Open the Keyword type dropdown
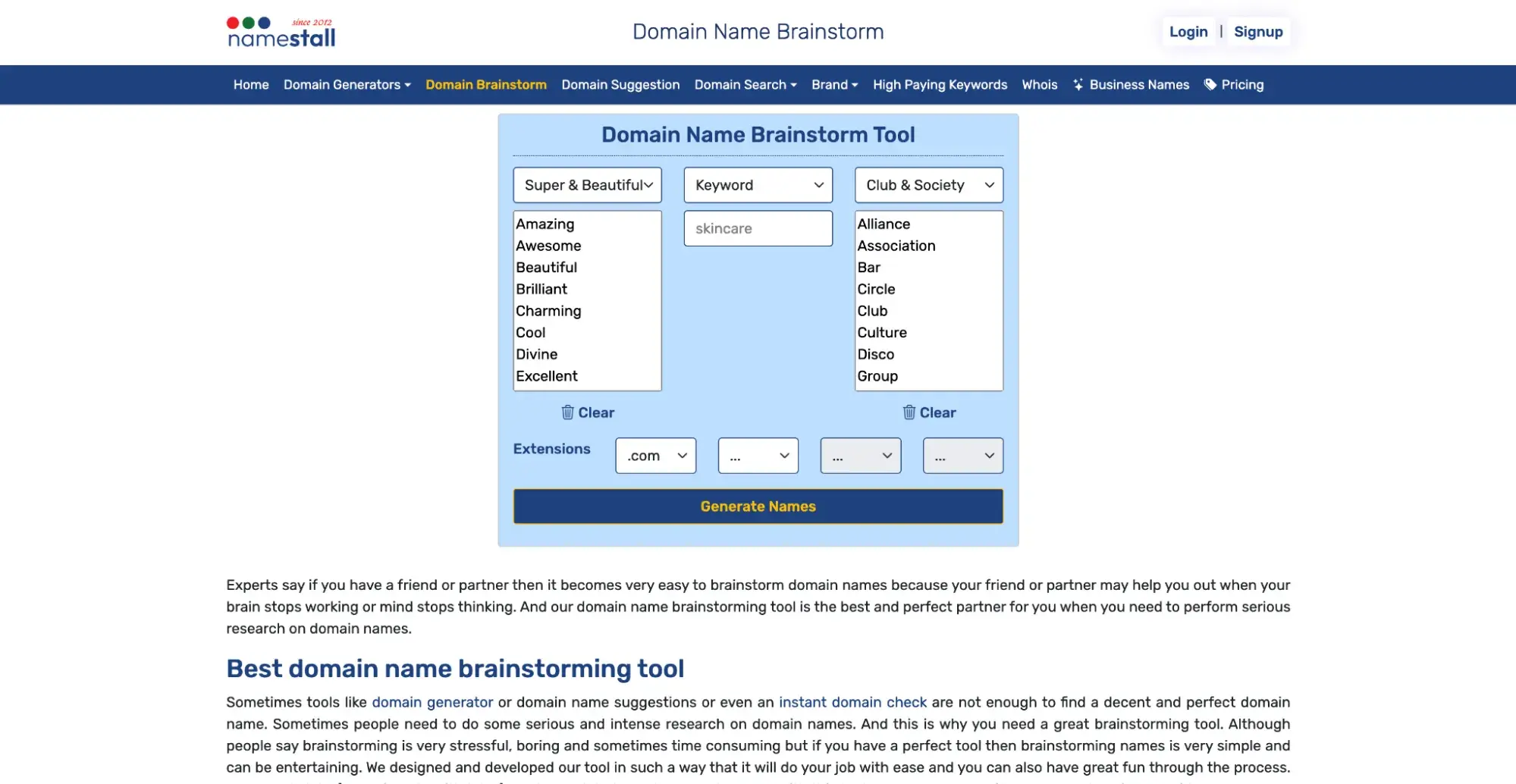Screen dimensions: 1516x784 [x=758, y=185]
